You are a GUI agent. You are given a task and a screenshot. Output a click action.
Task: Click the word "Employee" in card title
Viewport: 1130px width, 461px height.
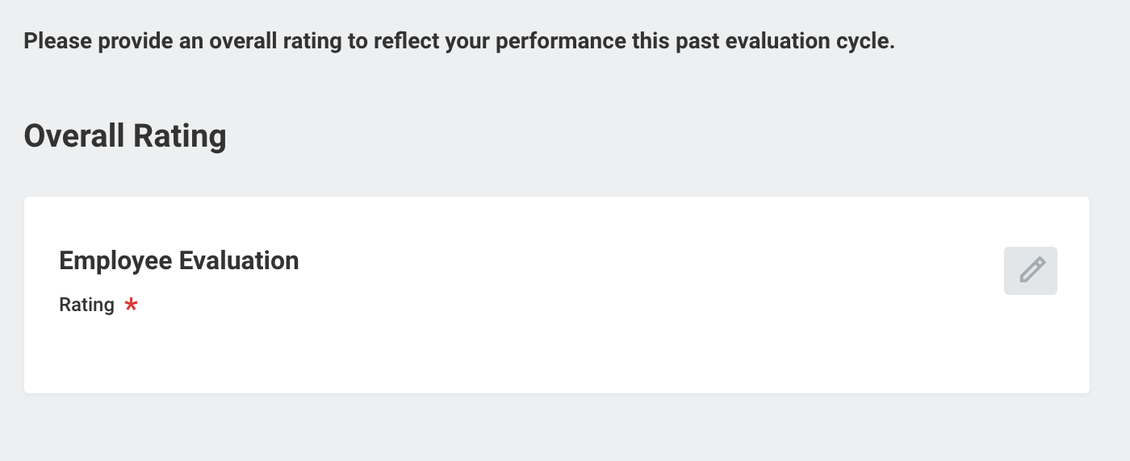pos(115,261)
